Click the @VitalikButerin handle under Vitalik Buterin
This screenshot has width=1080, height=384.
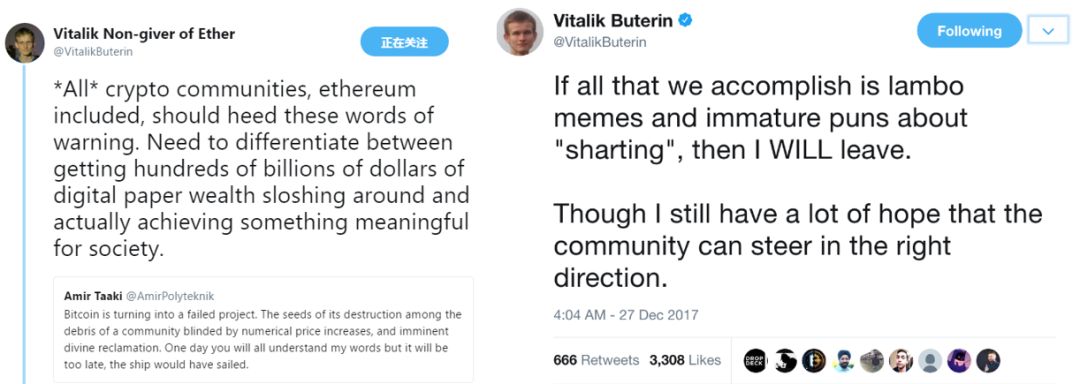(x=600, y=43)
